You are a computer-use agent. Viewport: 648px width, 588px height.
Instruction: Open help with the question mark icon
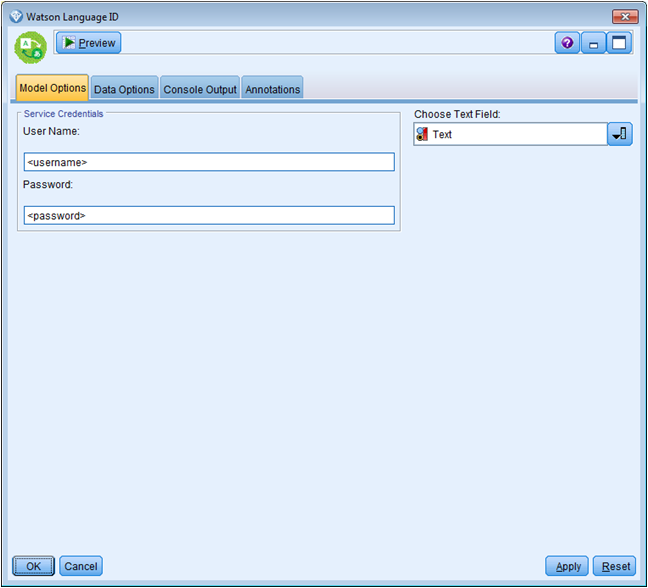click(x=567, y=43)
